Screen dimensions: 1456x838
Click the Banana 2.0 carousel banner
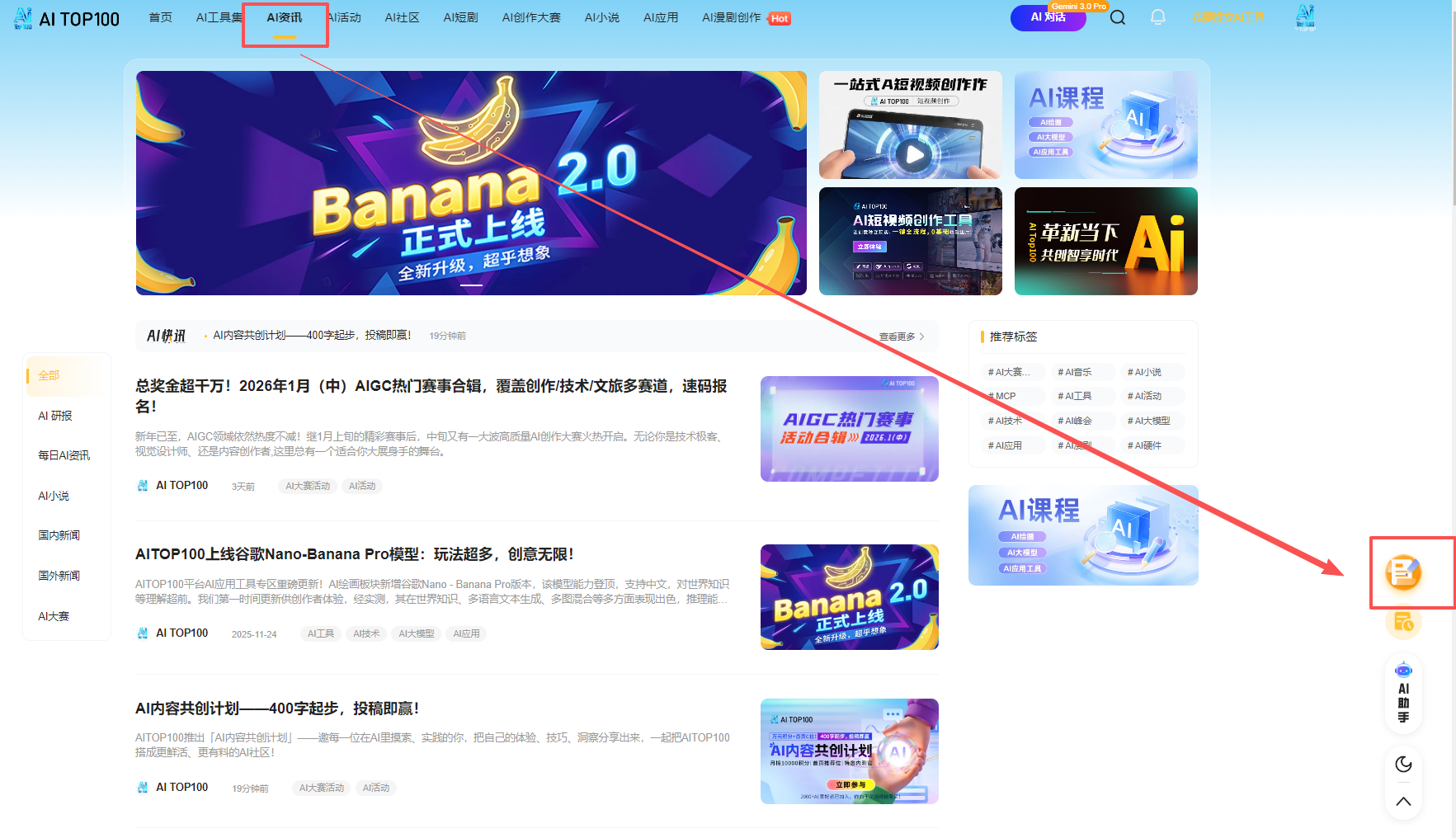pyautogui.click(x=471, y=183)
